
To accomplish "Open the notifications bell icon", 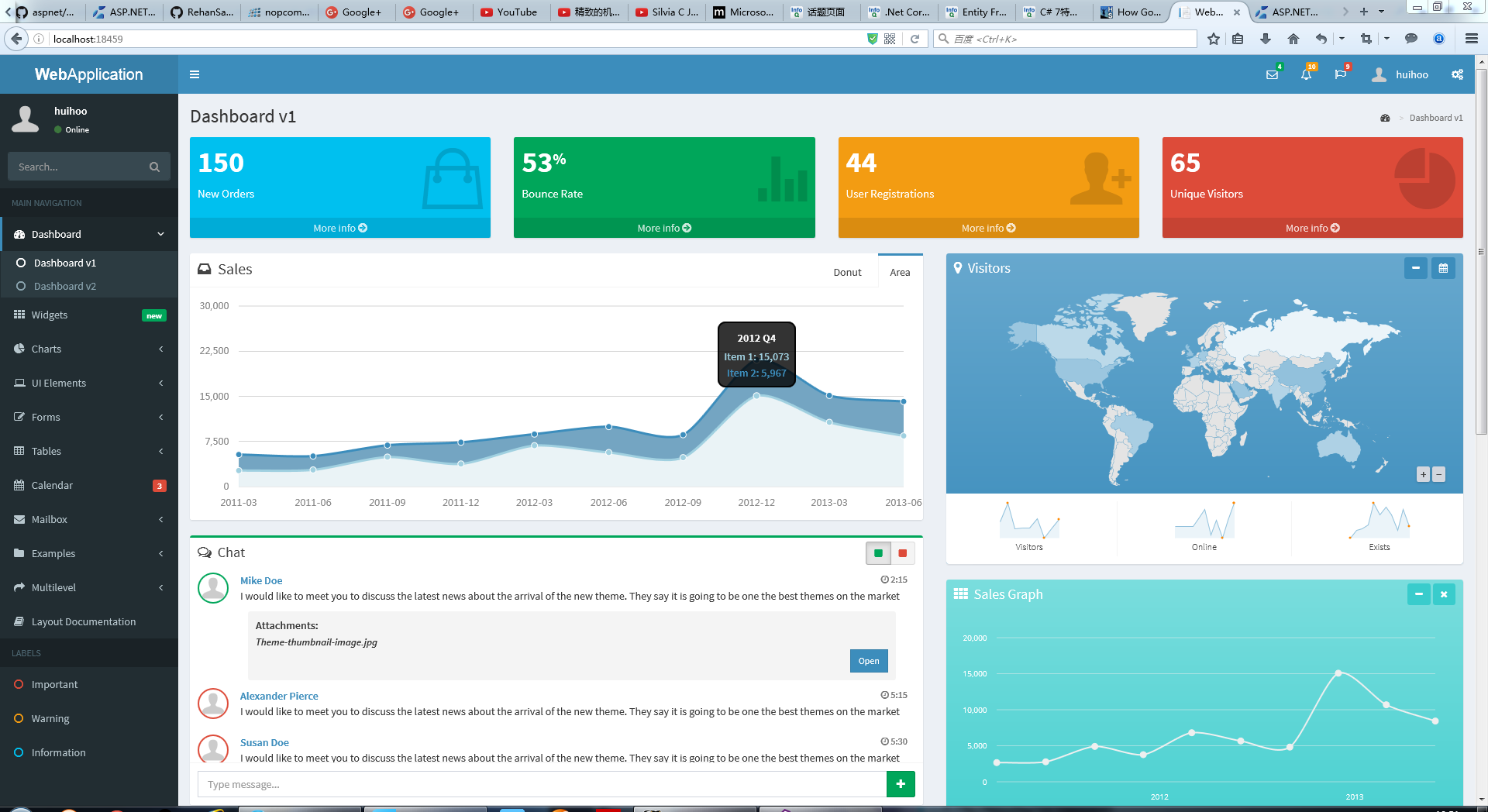I will 1306,74.
